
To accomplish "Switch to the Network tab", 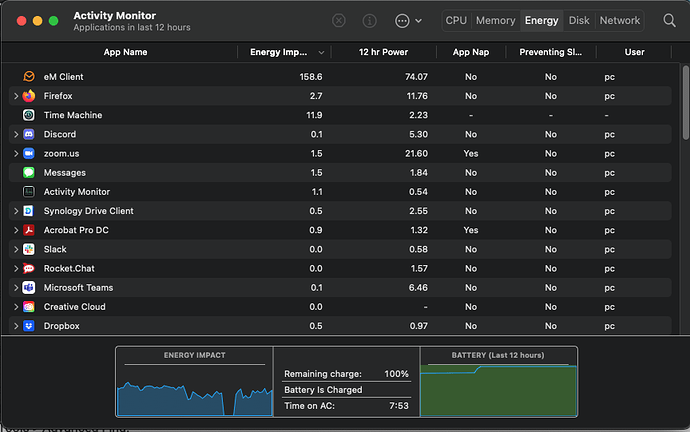I will (x=620, y=21).
